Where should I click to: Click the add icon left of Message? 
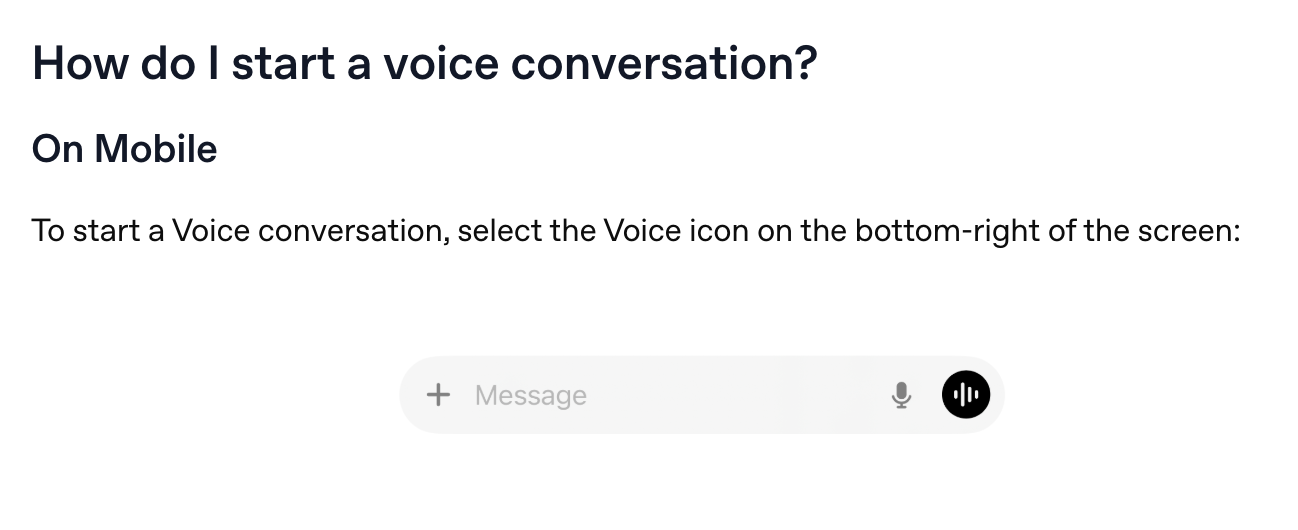click(x=438, y=395)
